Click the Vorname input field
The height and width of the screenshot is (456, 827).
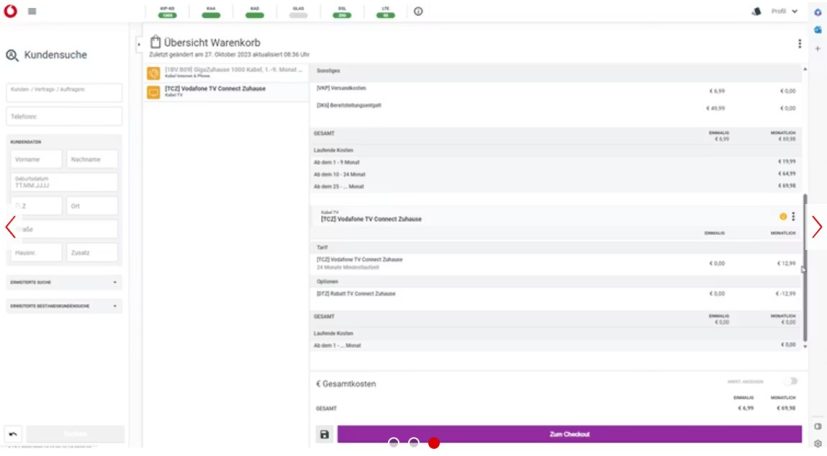click(35, 159)
